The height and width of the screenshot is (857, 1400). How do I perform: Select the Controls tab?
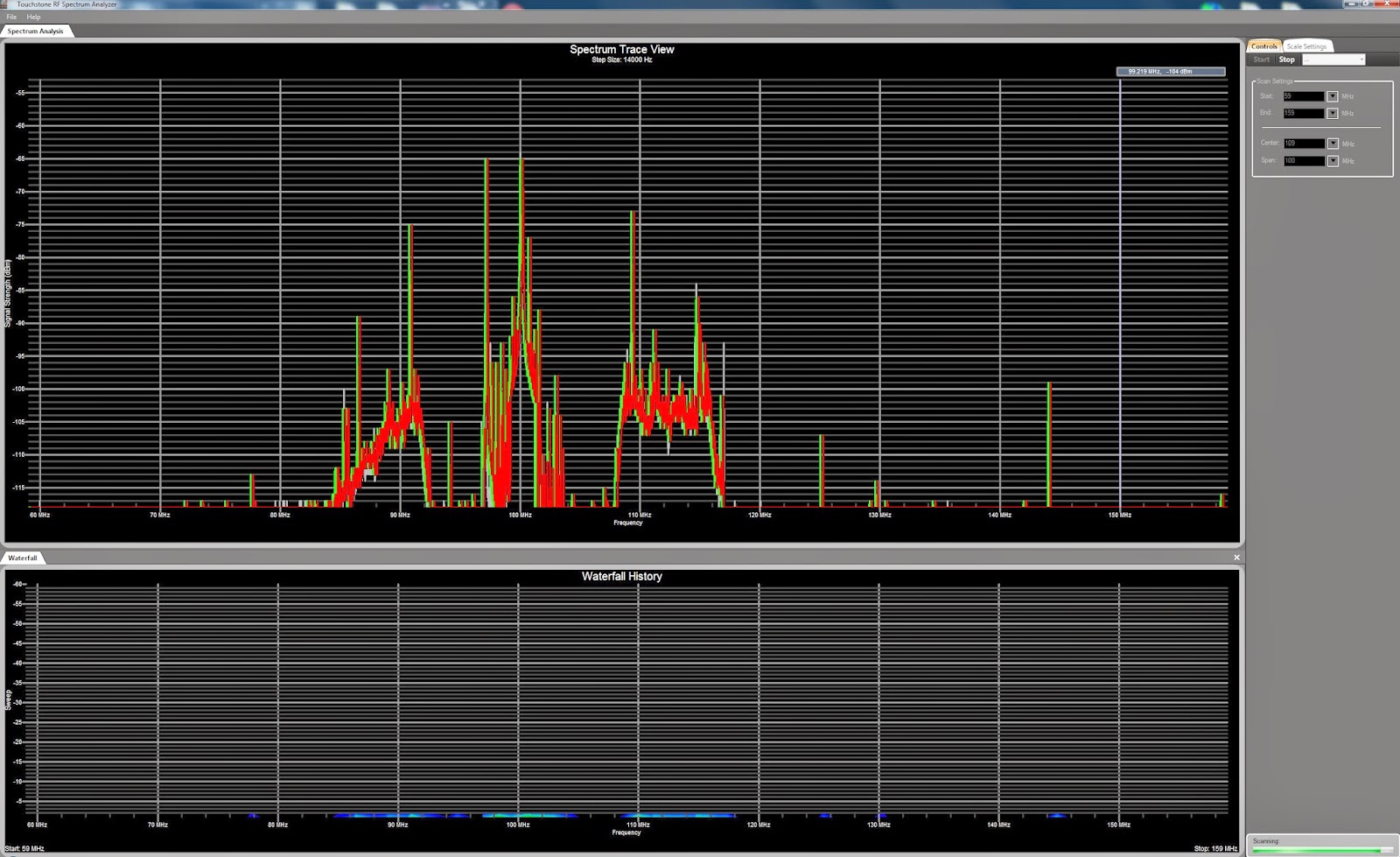click(1265, 46)
